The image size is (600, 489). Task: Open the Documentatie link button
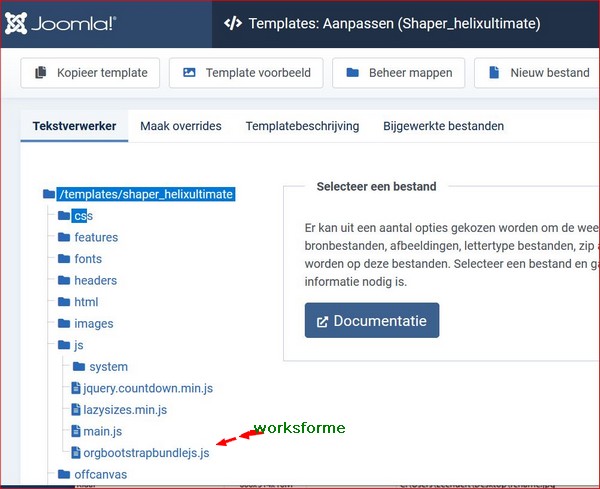(x=371, y=321)
